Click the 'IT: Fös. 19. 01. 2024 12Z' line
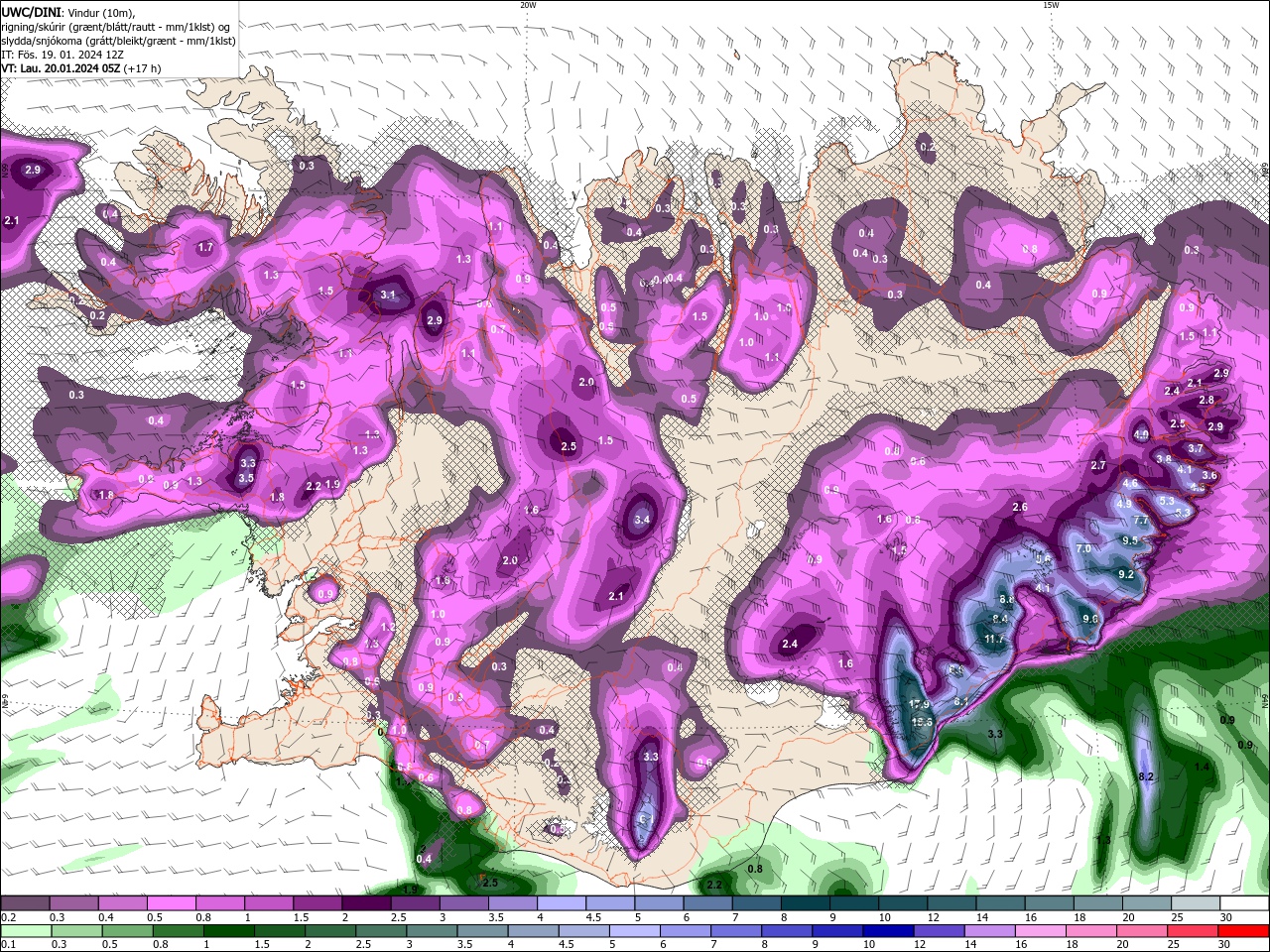 point(64,55)
